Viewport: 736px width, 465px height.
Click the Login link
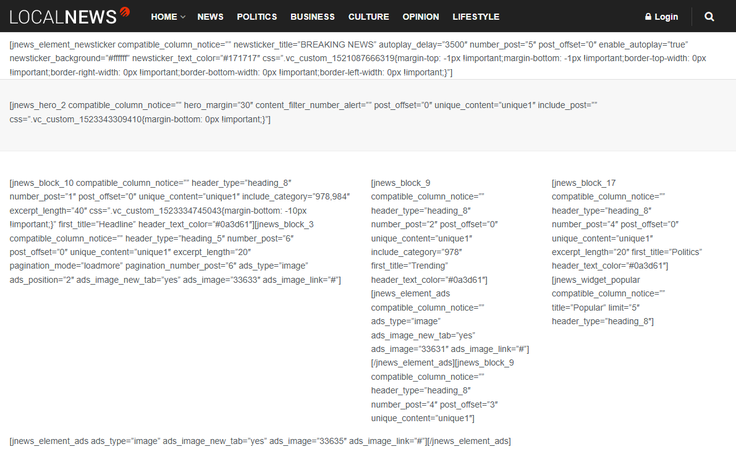(x=666, y=17)
